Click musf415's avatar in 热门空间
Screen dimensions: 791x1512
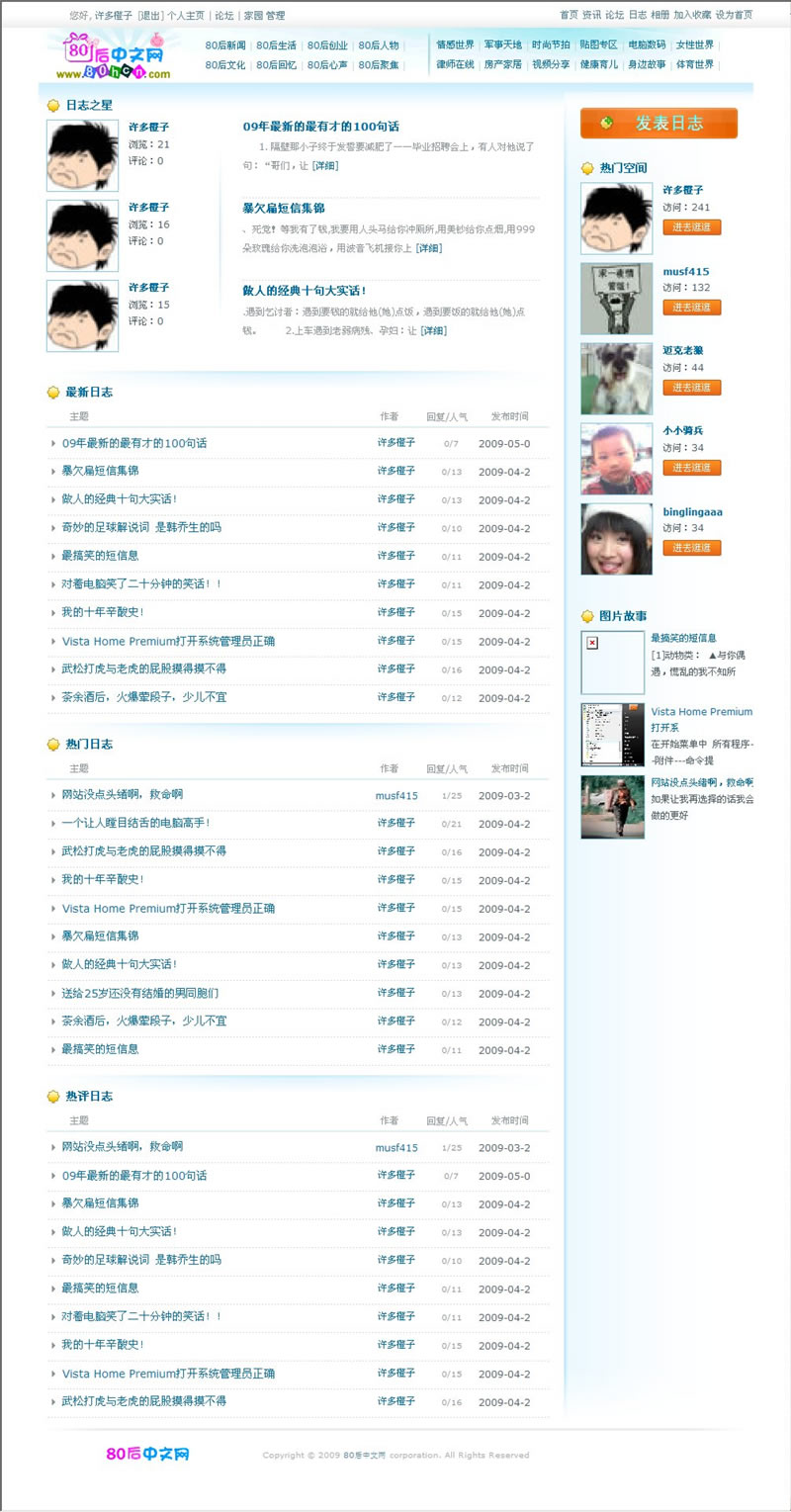point(616,299)
